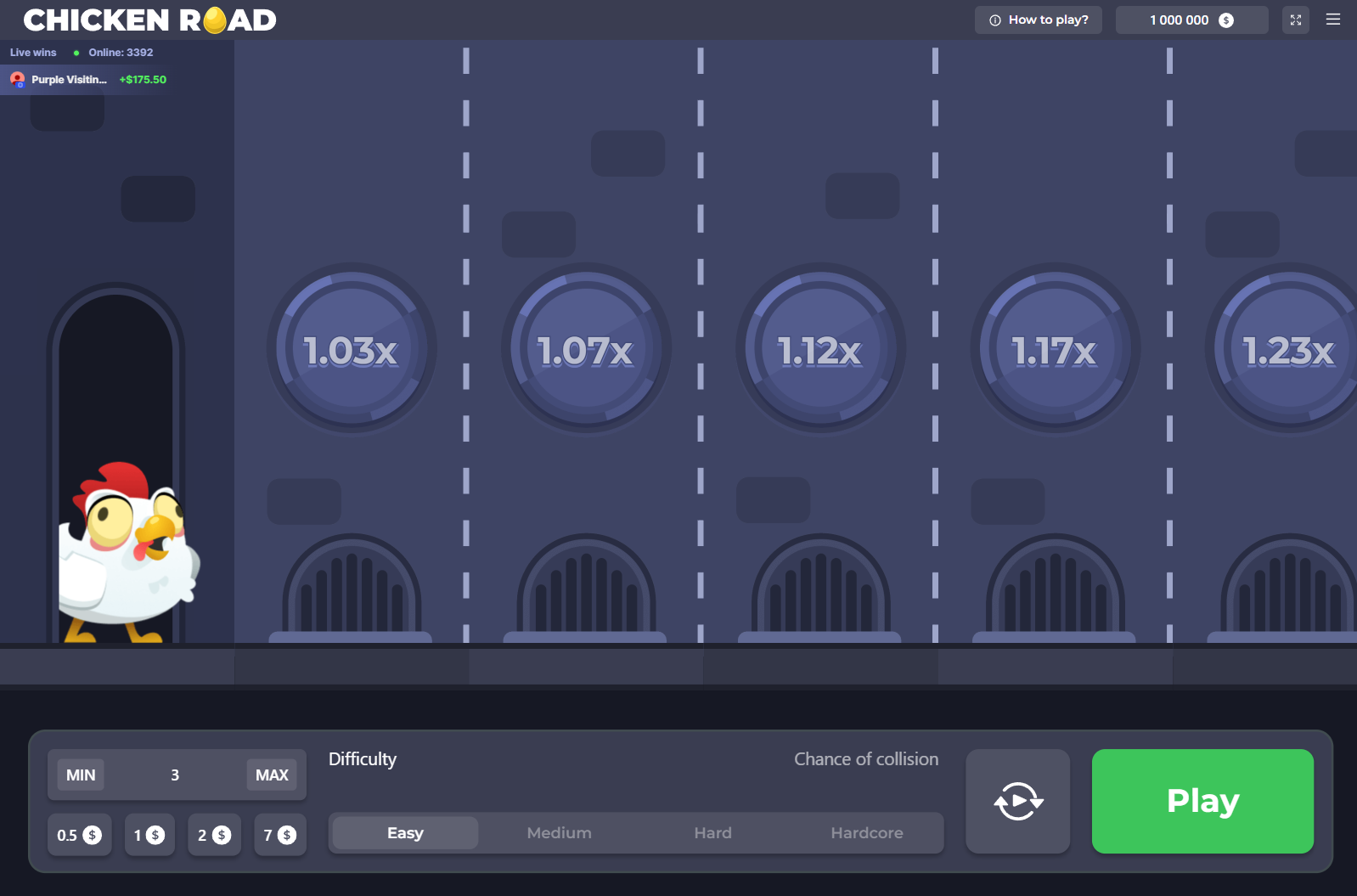Viewport: 1357px width, 896px height.
Task: Set bet to MIN
Action: coord(81,775)
